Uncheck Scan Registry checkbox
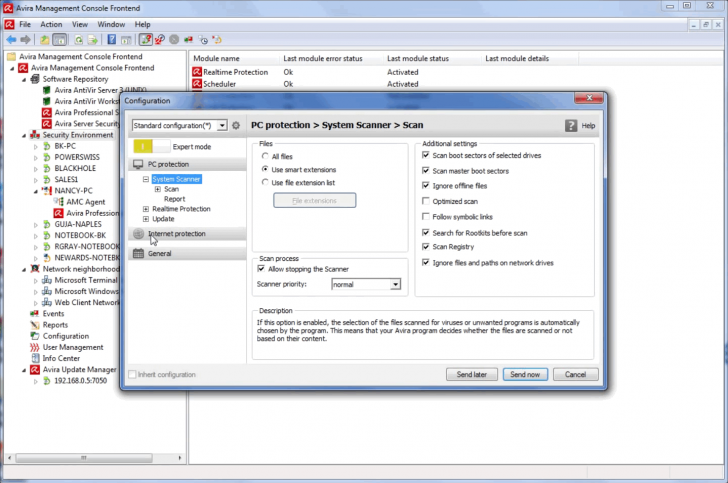 click(x=426, y=247)
